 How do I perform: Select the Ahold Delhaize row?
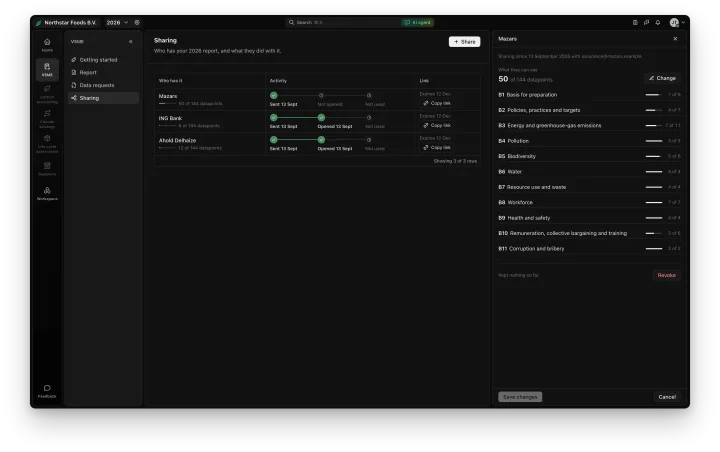click(x=318, y=144)
